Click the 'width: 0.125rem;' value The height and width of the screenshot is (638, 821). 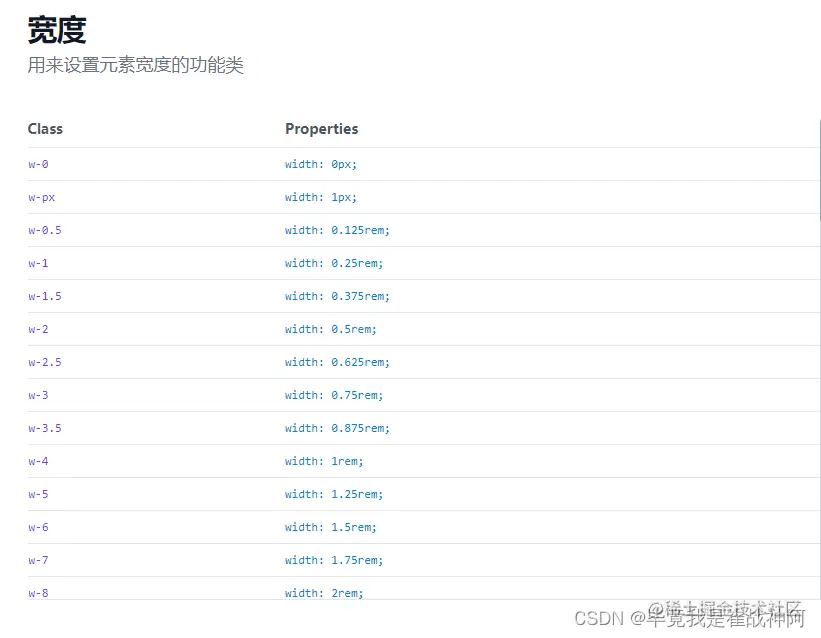337,230
